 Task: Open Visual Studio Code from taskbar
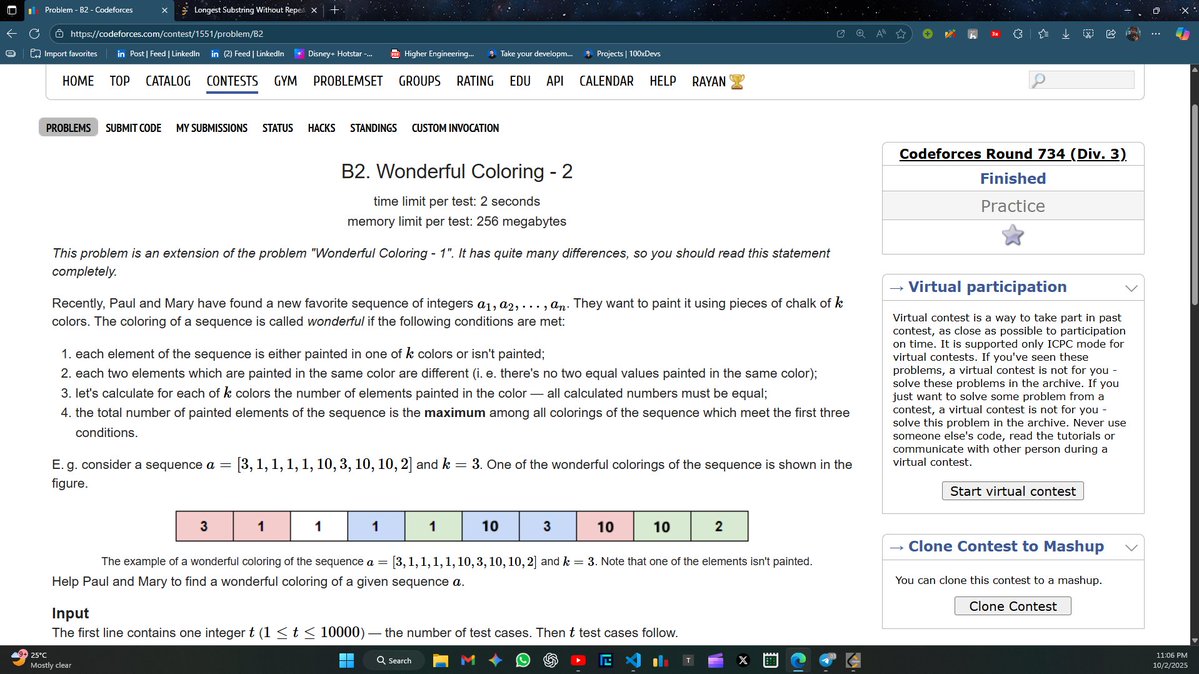point(633,660)
